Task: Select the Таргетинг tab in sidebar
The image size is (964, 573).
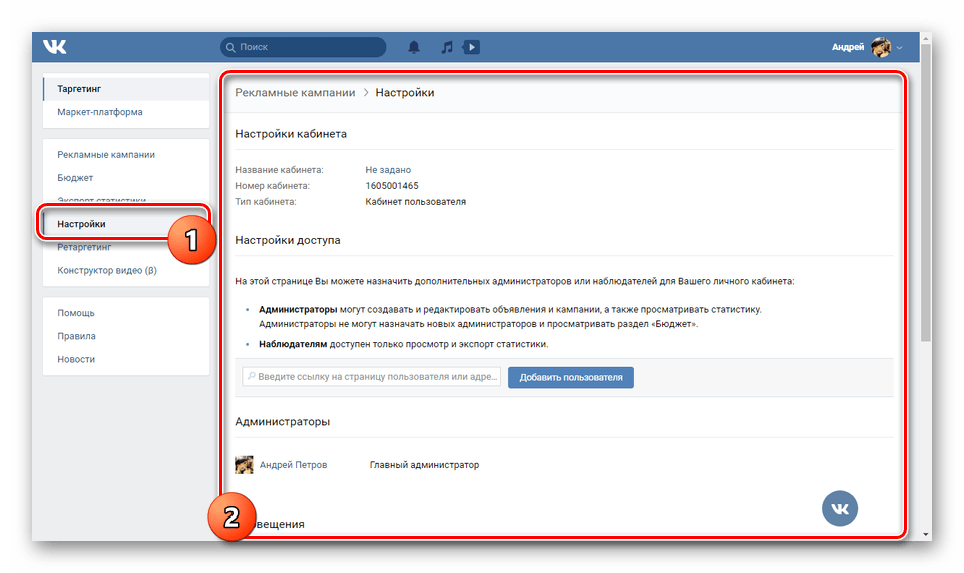Action: [126, 89]
